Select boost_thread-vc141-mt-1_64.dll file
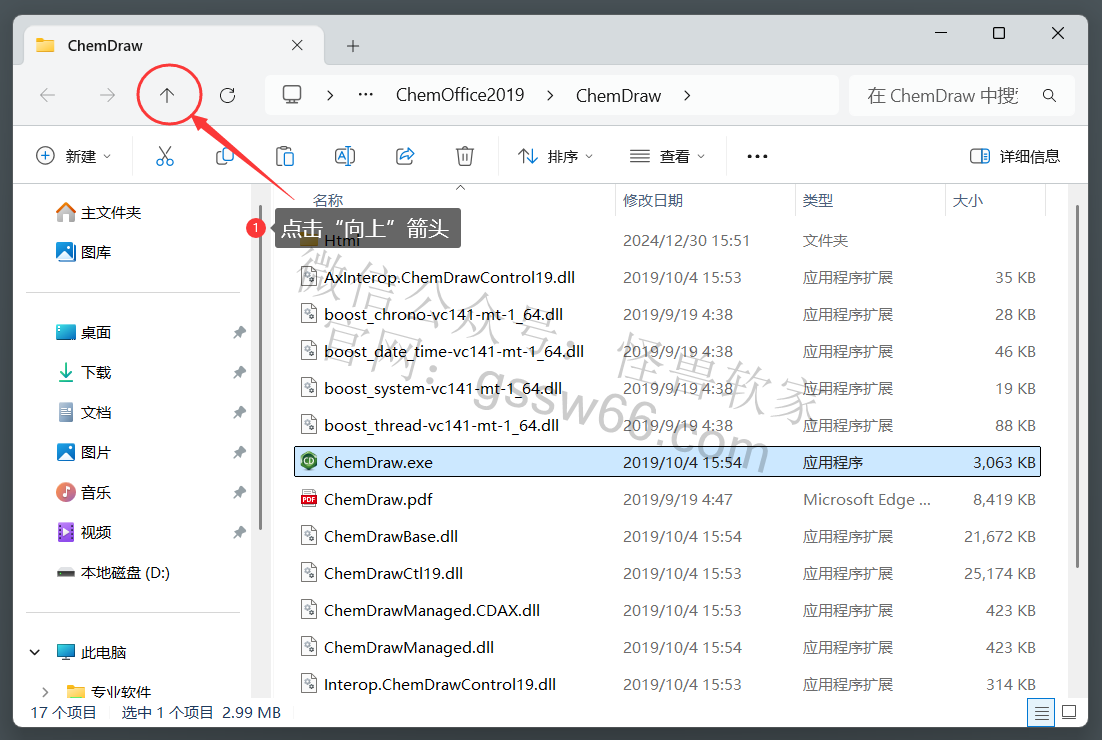Viewport: 1102px width, 740px height. pyautogui.click(x=667, y=426)
